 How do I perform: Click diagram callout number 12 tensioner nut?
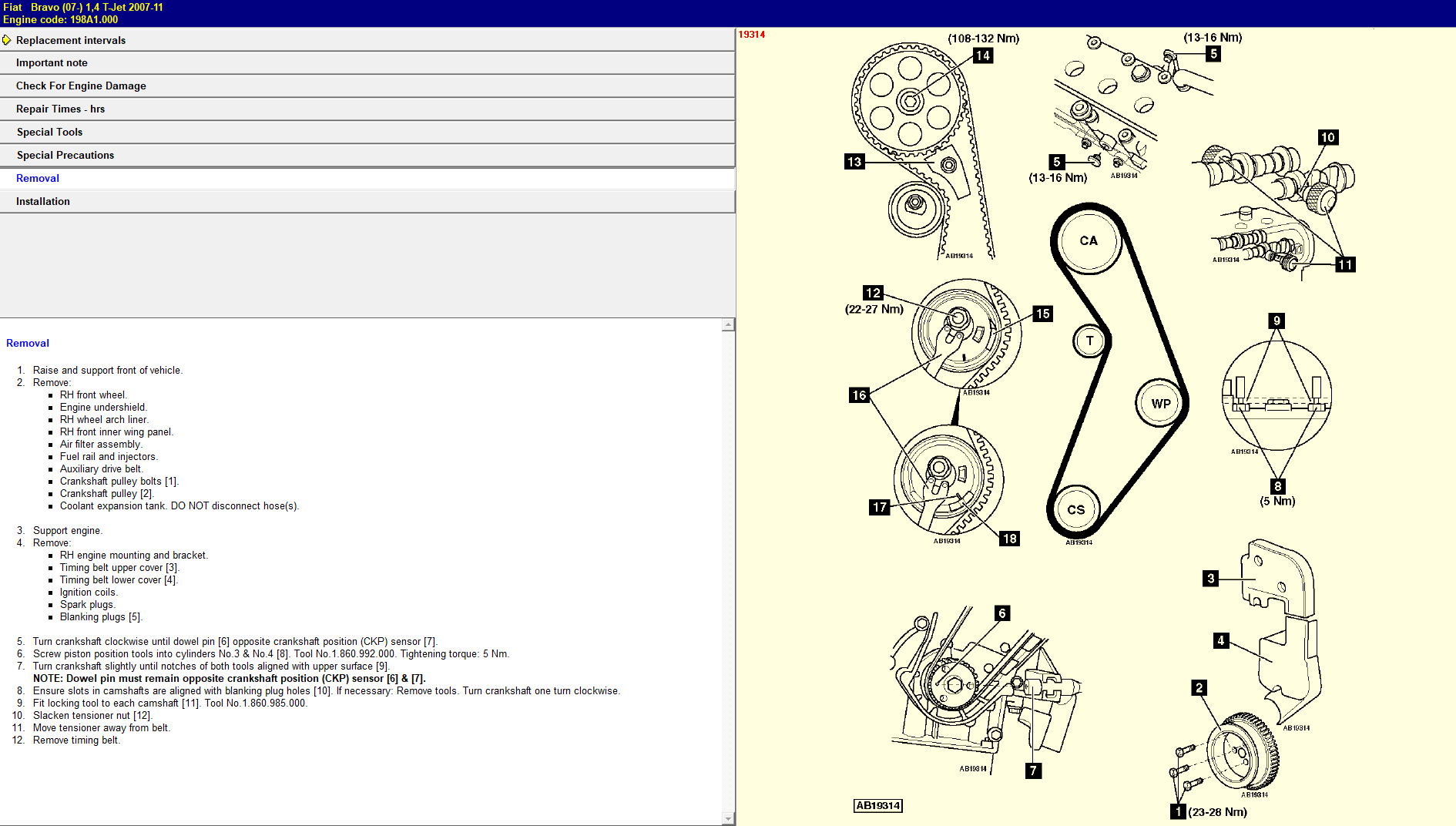coord(873,293)
